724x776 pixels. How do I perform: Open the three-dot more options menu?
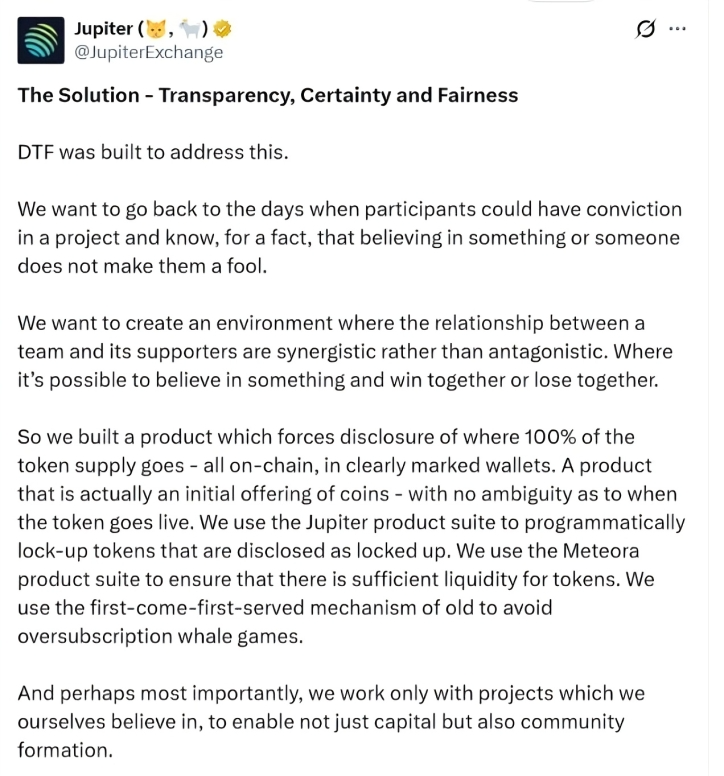pos(677,29)
